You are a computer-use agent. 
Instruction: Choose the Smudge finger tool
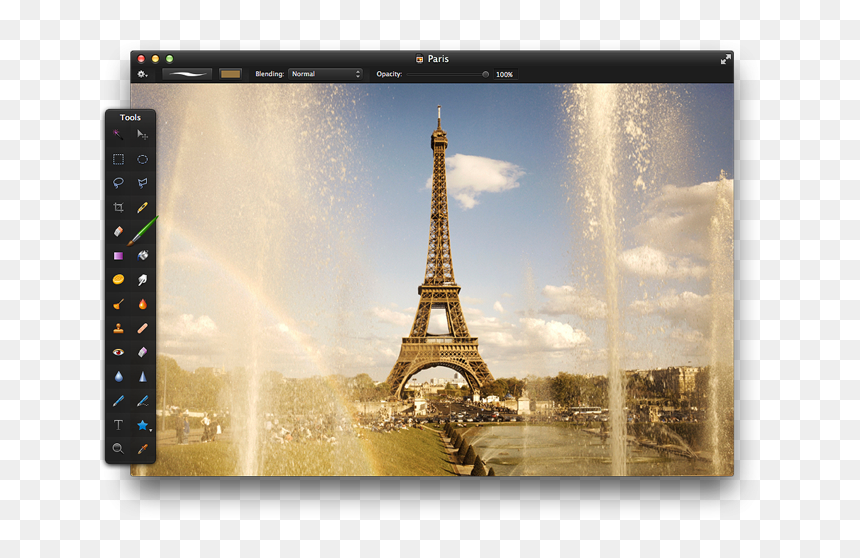tap(142, 280)
